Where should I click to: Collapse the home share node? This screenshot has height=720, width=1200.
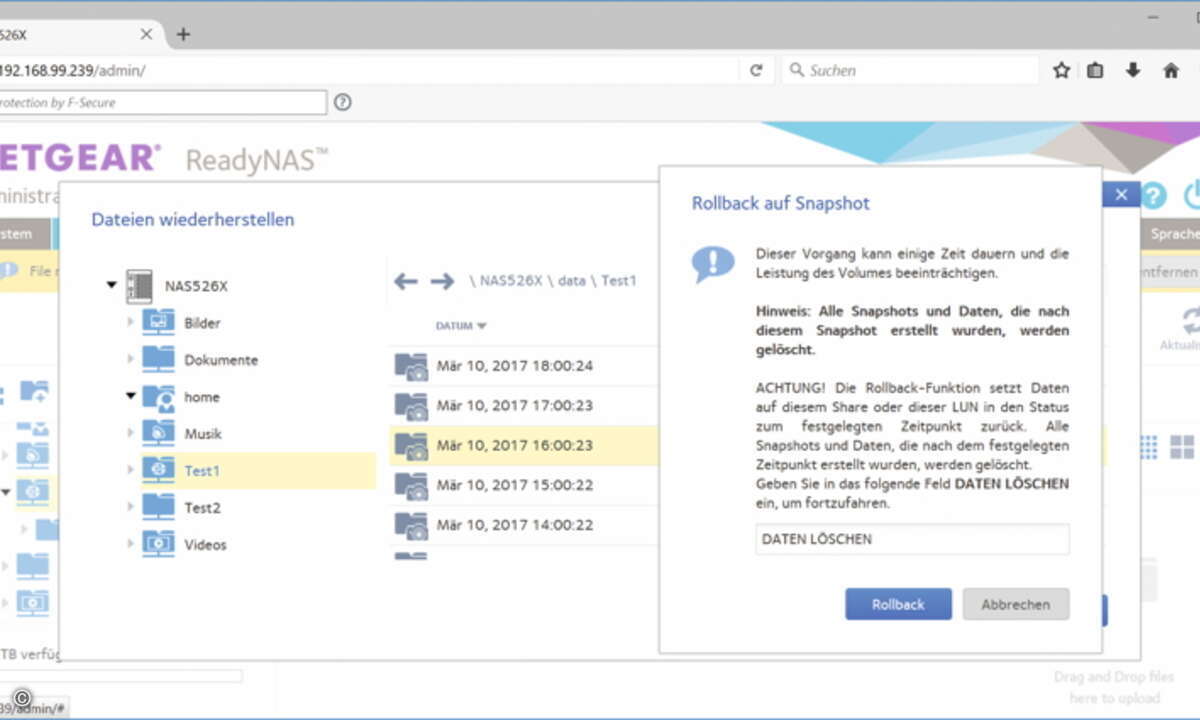click(x=131, y=397)
